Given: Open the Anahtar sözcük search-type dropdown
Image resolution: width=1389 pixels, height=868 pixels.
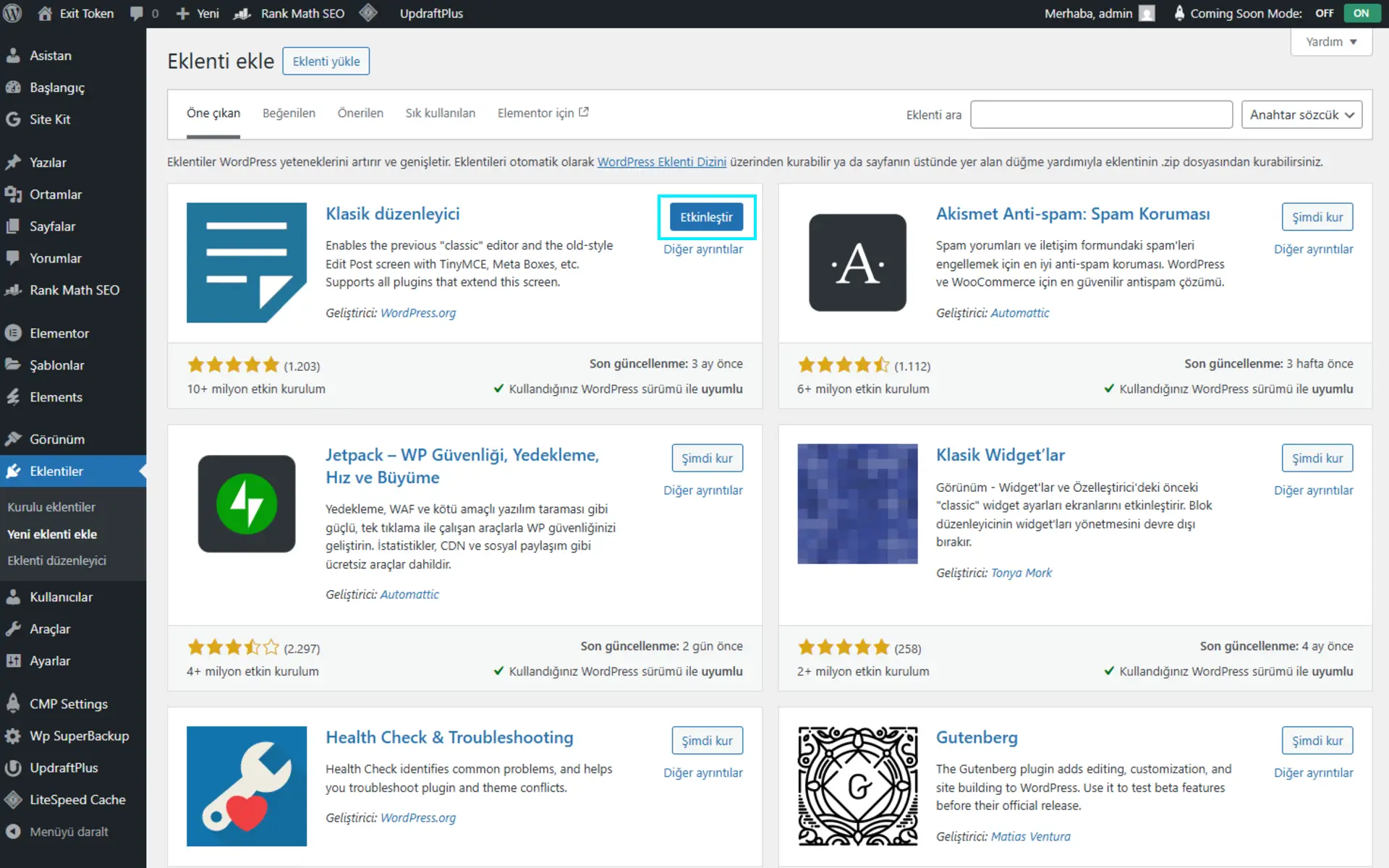Looking at the screenshot, I should [x=1301, y=114].
